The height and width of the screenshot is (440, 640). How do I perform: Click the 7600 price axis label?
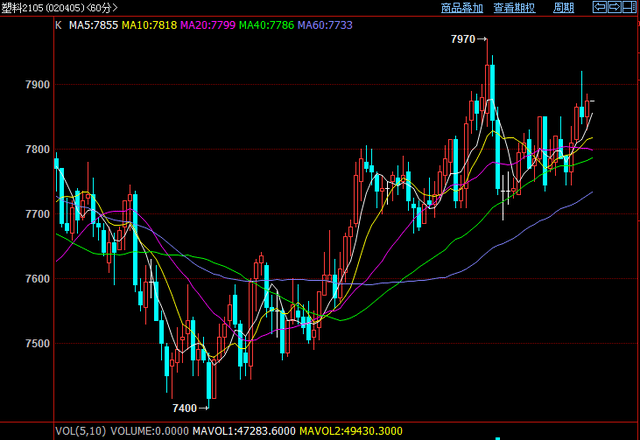(x=37, y=279)
